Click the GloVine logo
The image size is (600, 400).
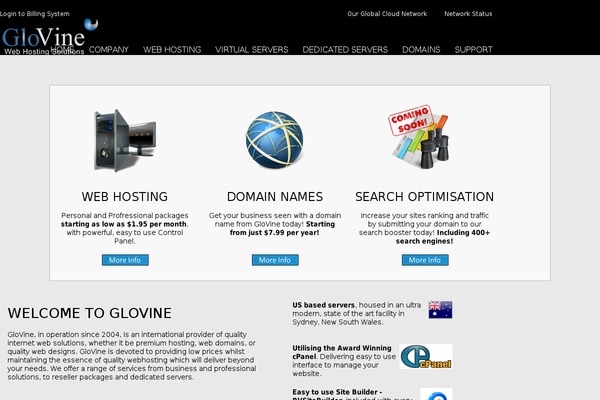pos(50,37)
